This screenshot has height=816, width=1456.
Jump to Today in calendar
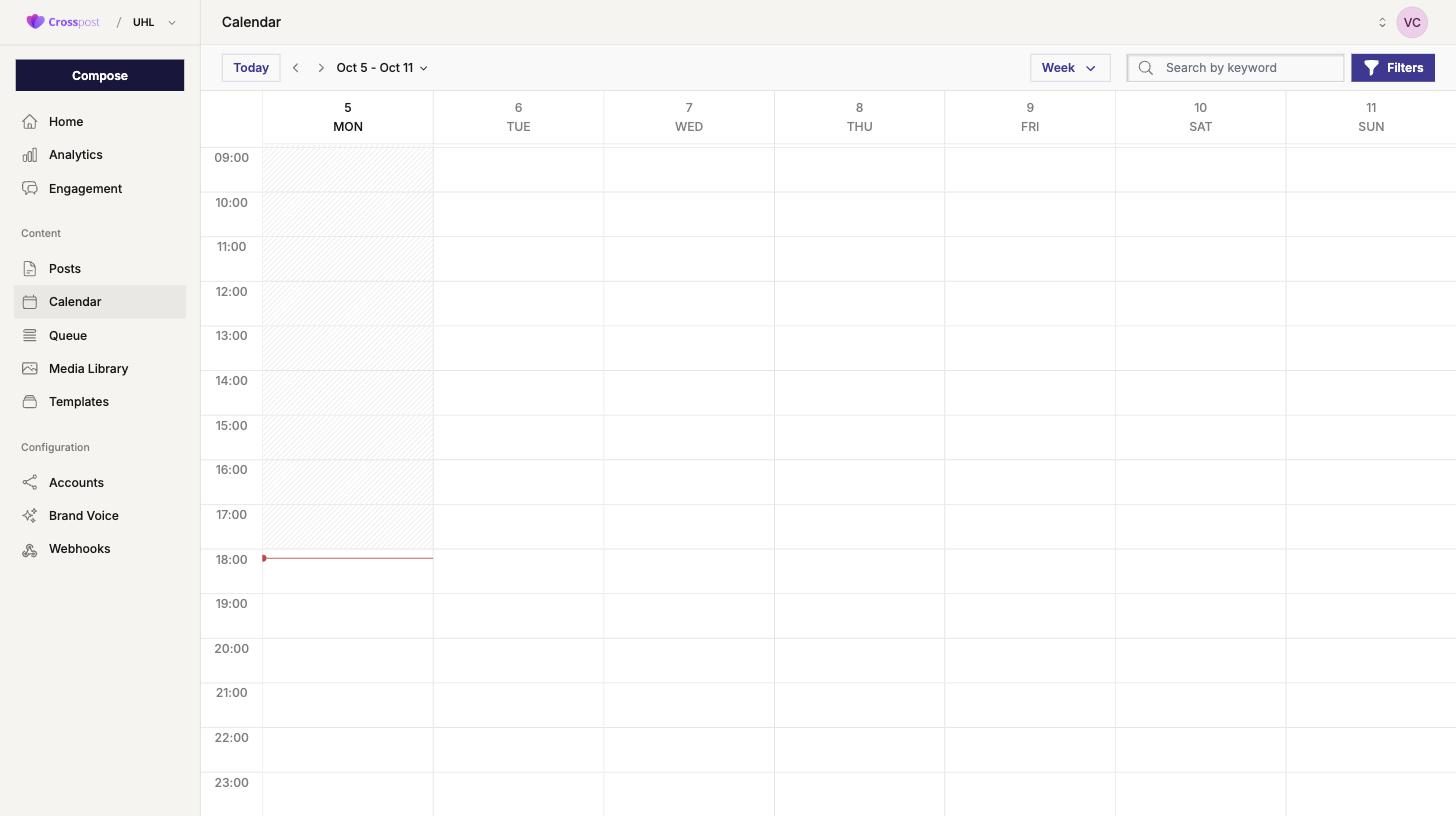(x=251, y=68)
